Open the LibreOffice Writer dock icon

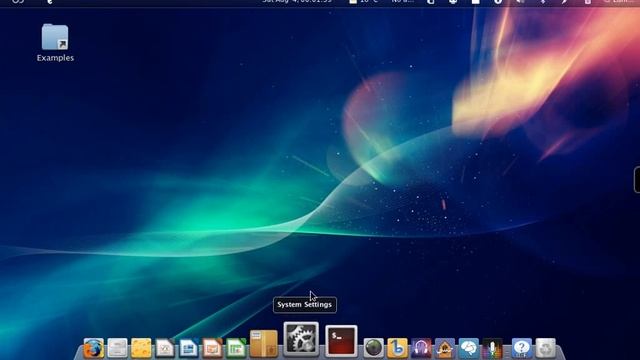click(189, 348)
